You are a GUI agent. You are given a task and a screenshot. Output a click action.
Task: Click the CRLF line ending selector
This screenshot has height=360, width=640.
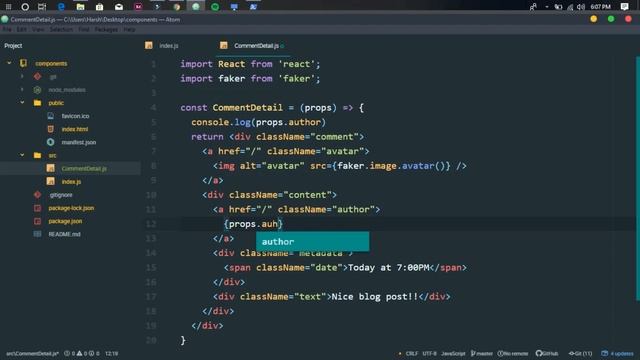pos(411,353)
